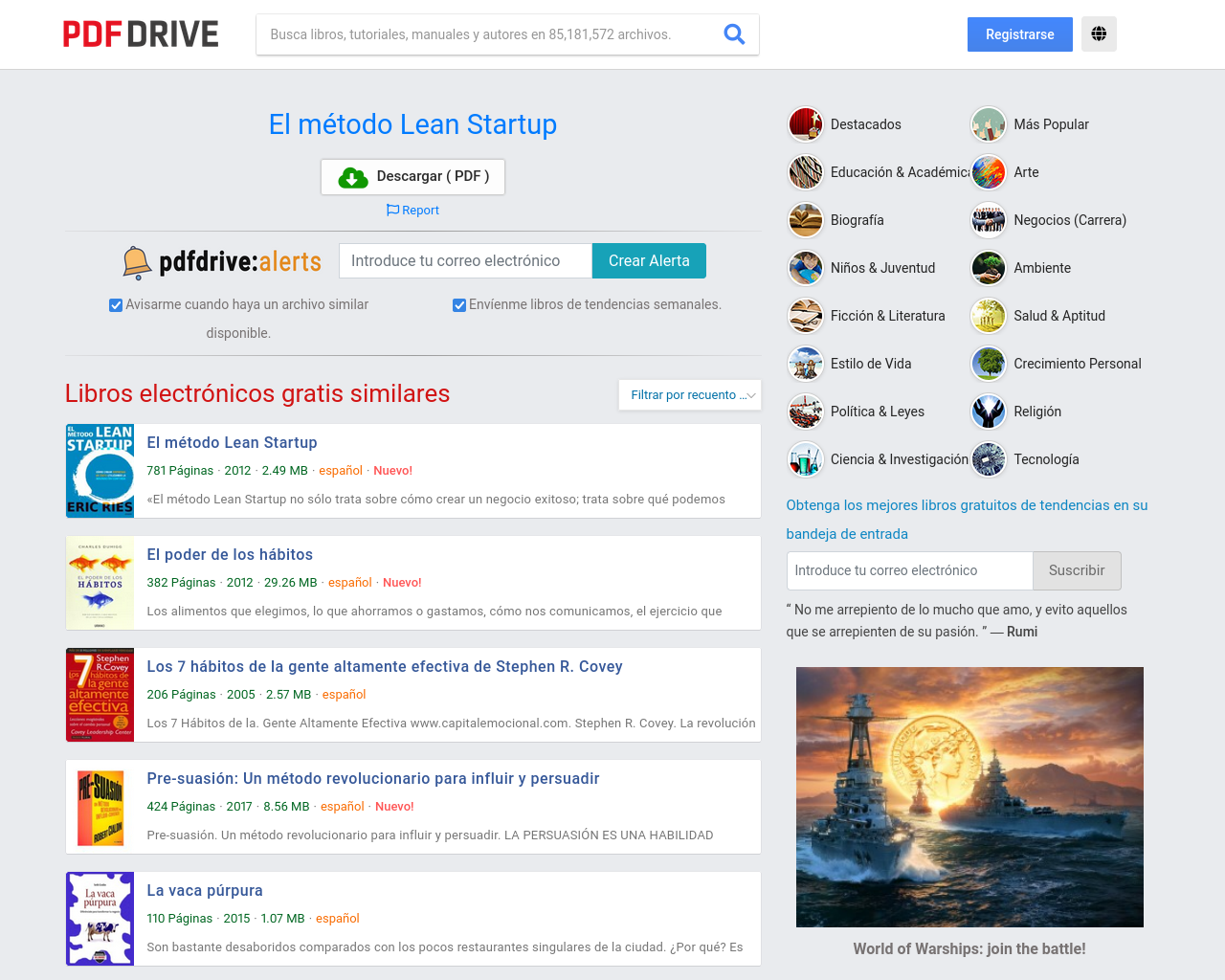The height and width of the screenshot is (980, 1225).
Task: Select the Biografía category label
Action: pyautogui.click(x=857, y=220)
